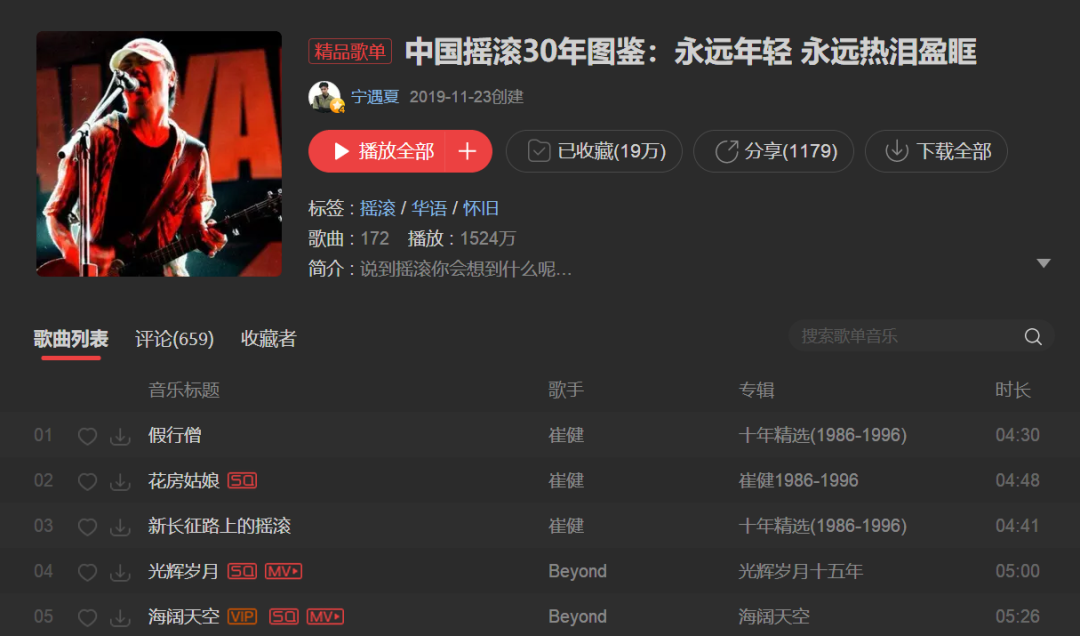Viewport: 1080px width, 636px height.
Task: Download the song 新长征路上的摇滚
Action: (x=120, y=527)
